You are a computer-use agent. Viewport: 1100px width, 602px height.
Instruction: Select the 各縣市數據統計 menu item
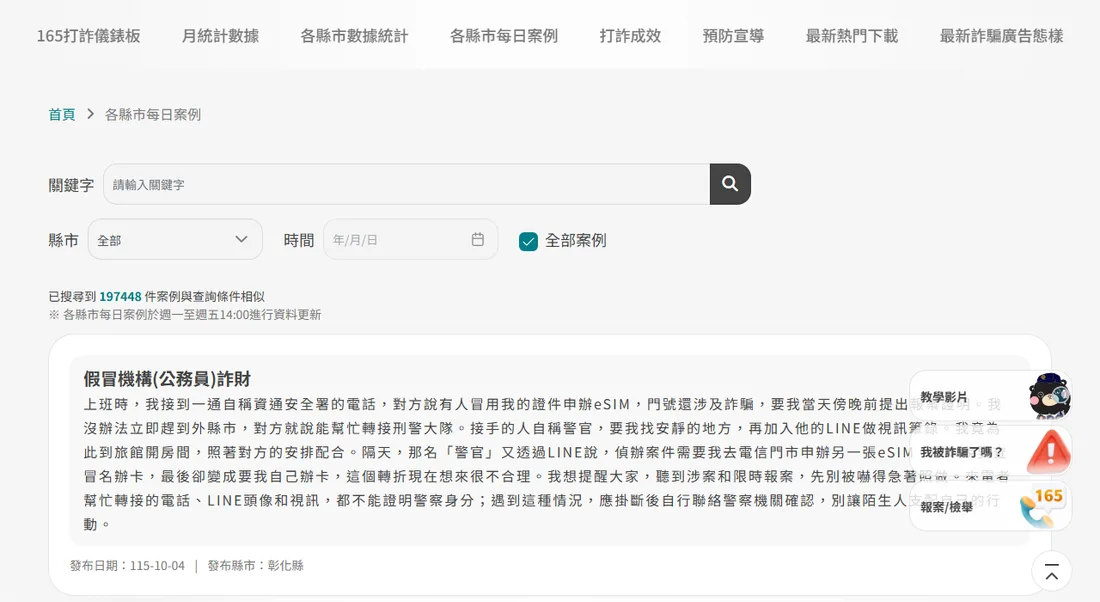pos(354,36)
